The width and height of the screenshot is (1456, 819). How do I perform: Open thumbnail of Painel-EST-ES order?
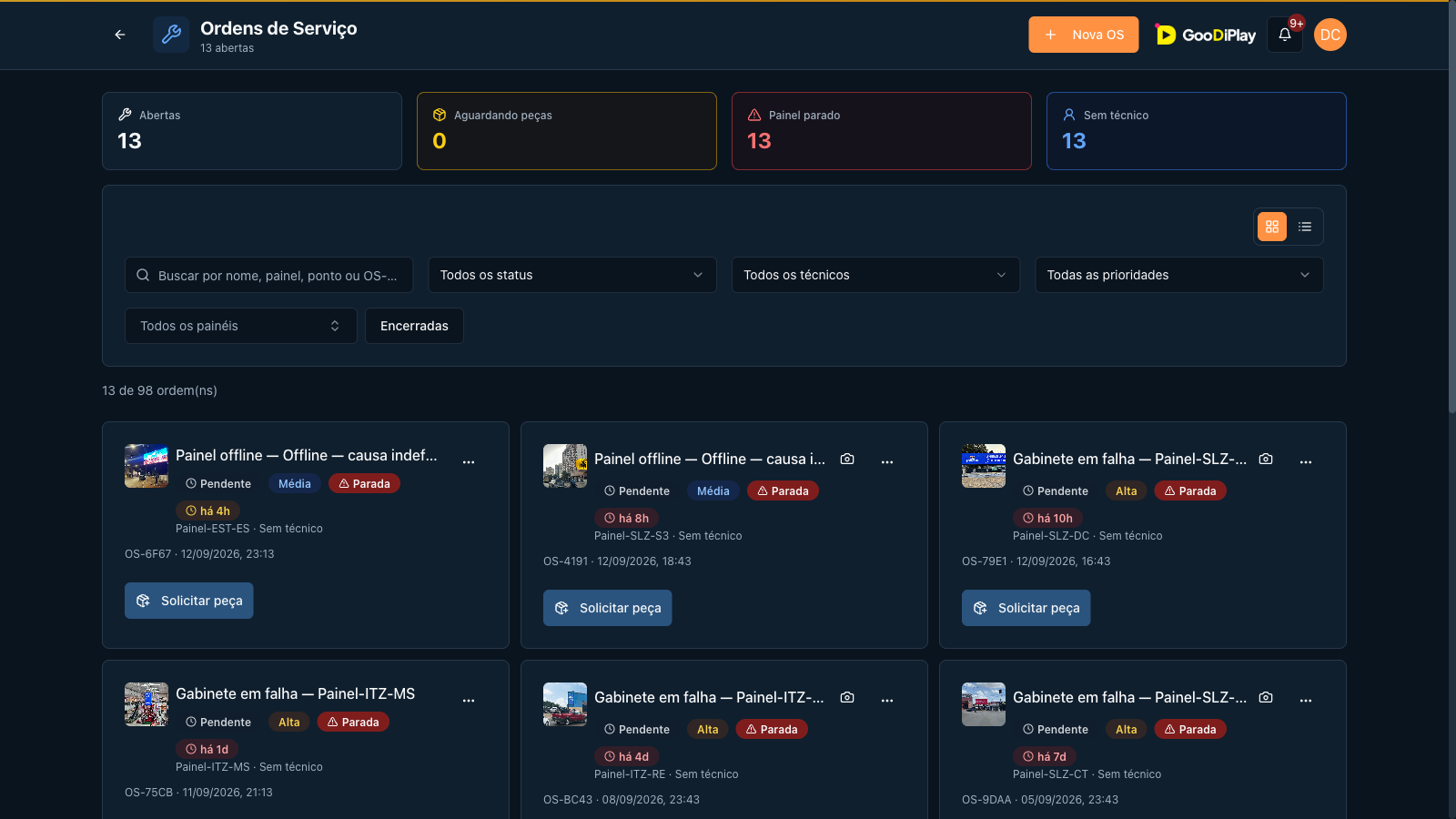click(x=147, y=466)
